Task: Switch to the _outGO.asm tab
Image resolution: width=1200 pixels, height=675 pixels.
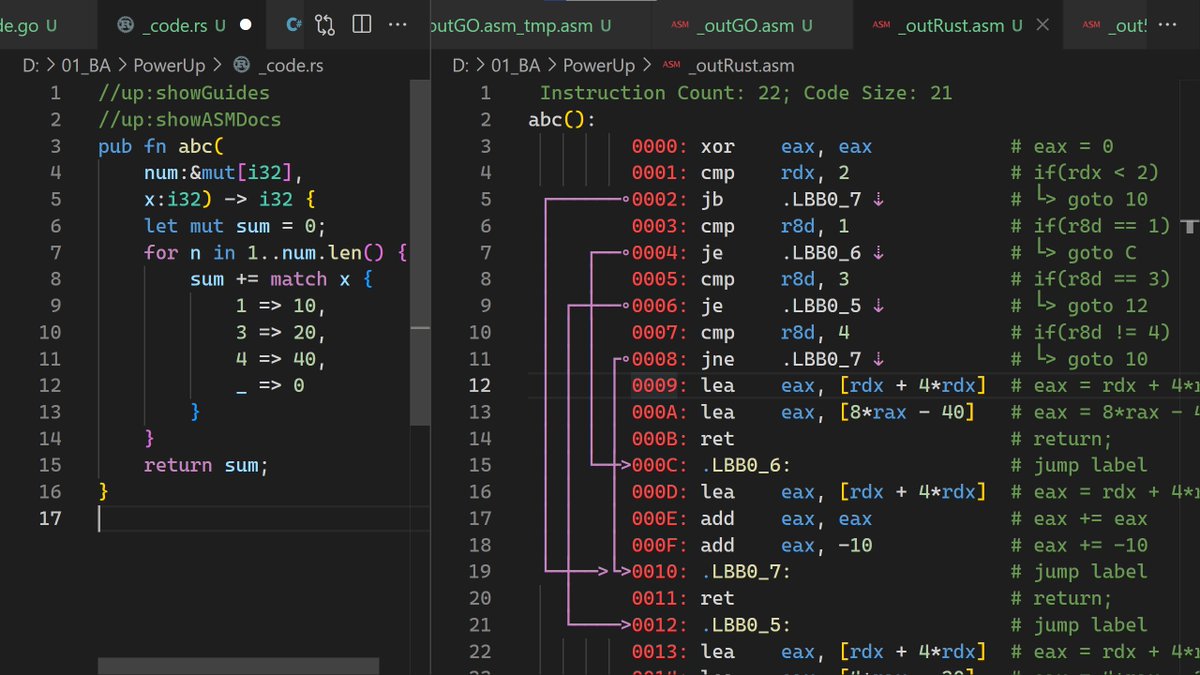Action: (x=752, y=25)
